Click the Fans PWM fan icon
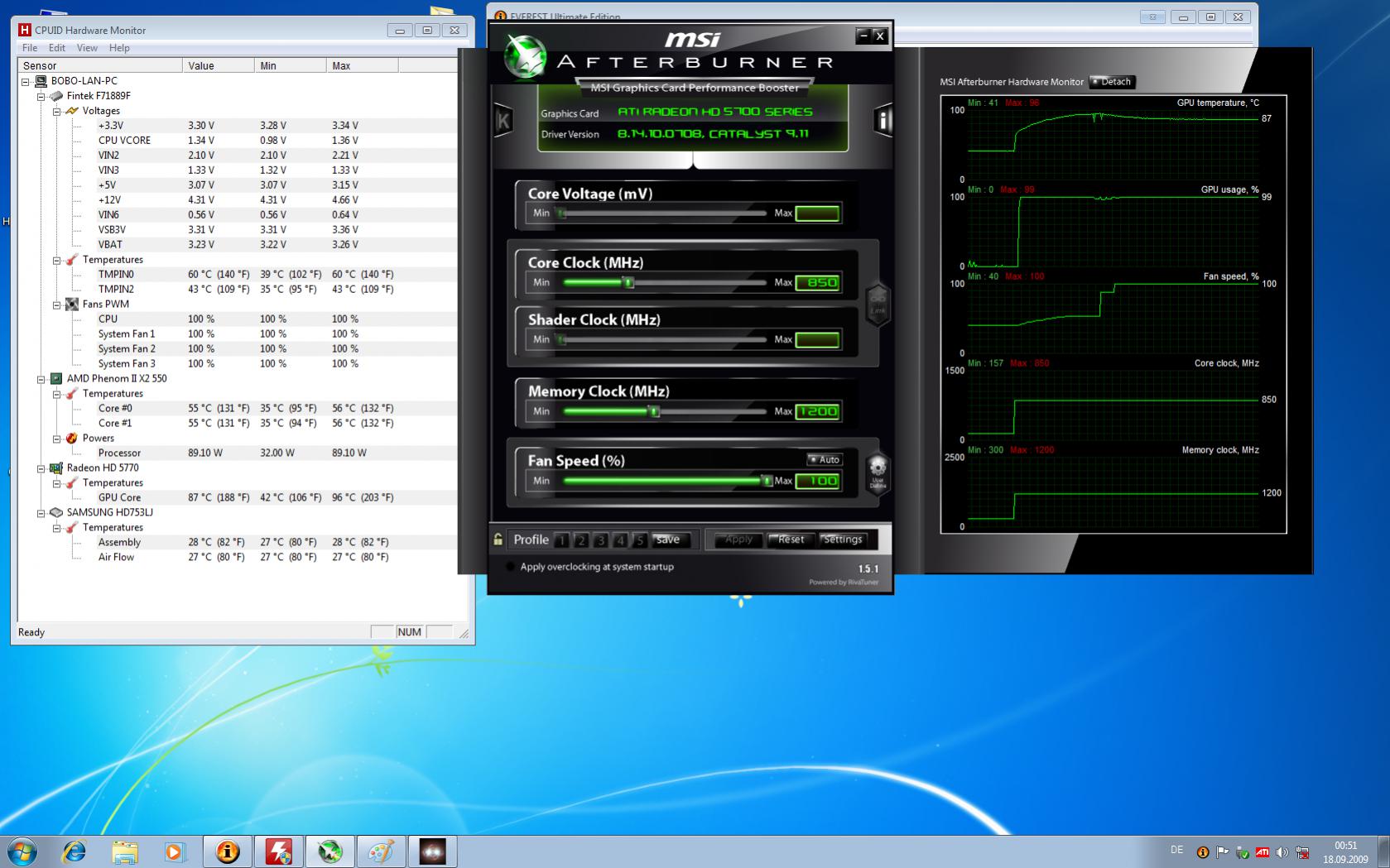The height and width of the screenshot is (868, 1390). 72,305
